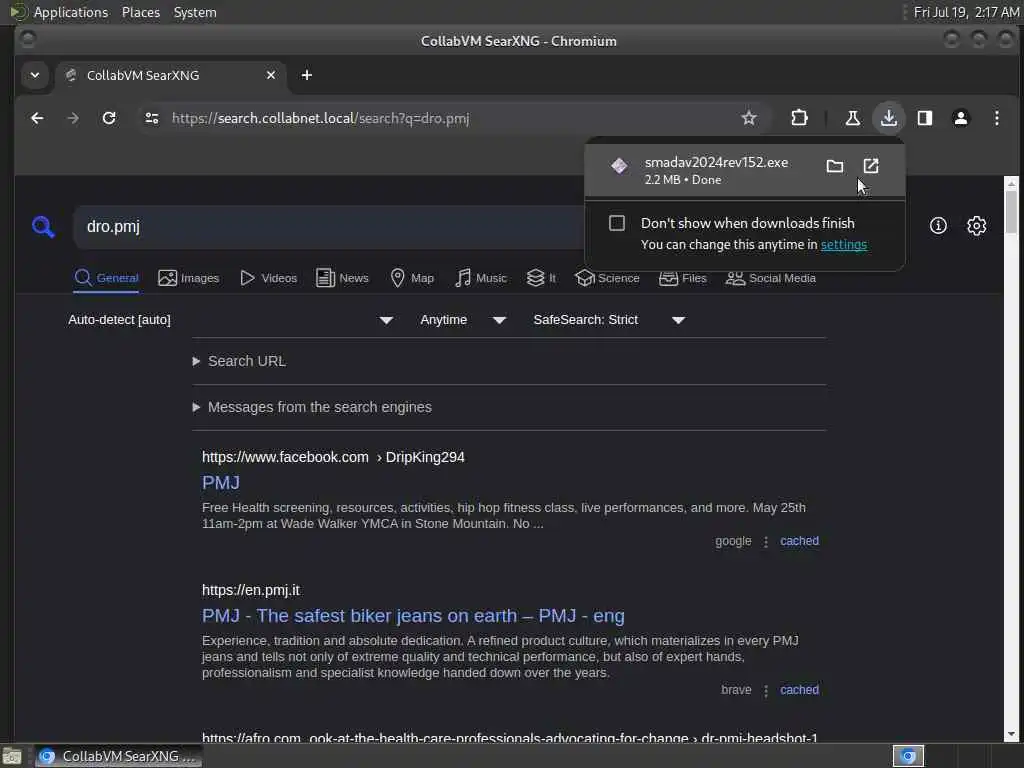Image resolution: width=1024 pixels, height=768 pixels.
Task: Click the smadav2024rev152.exe file icon
Action: point(619,166)
